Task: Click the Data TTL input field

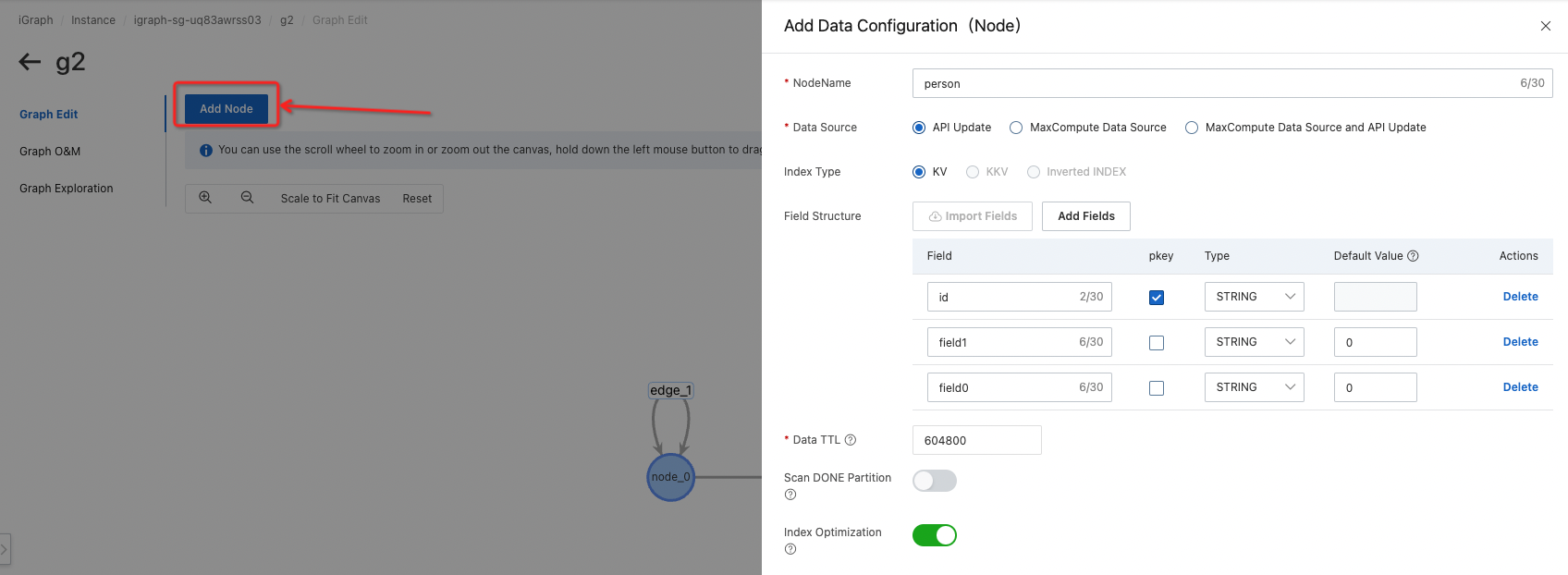Action: [976, 440]
